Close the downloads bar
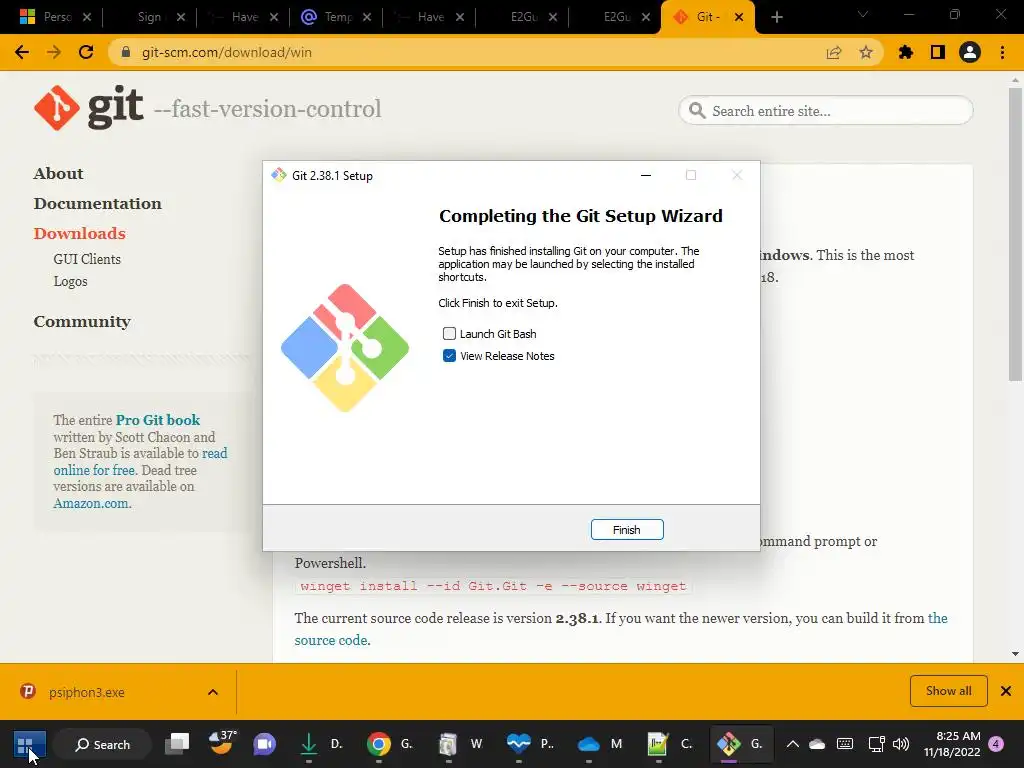The height and width of the screenshot is (768, 1024). [1006, 691]
